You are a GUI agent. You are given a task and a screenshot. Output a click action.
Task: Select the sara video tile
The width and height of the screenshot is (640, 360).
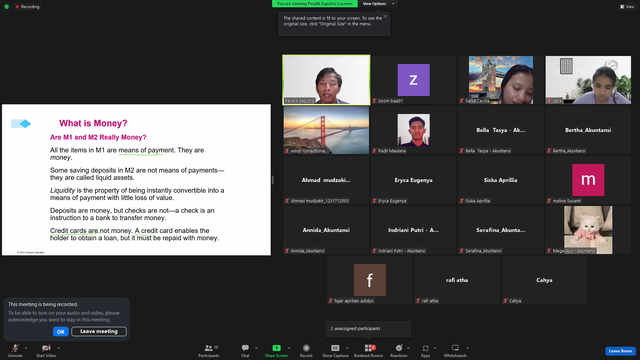pyautogui.click(x=588, y=80)
